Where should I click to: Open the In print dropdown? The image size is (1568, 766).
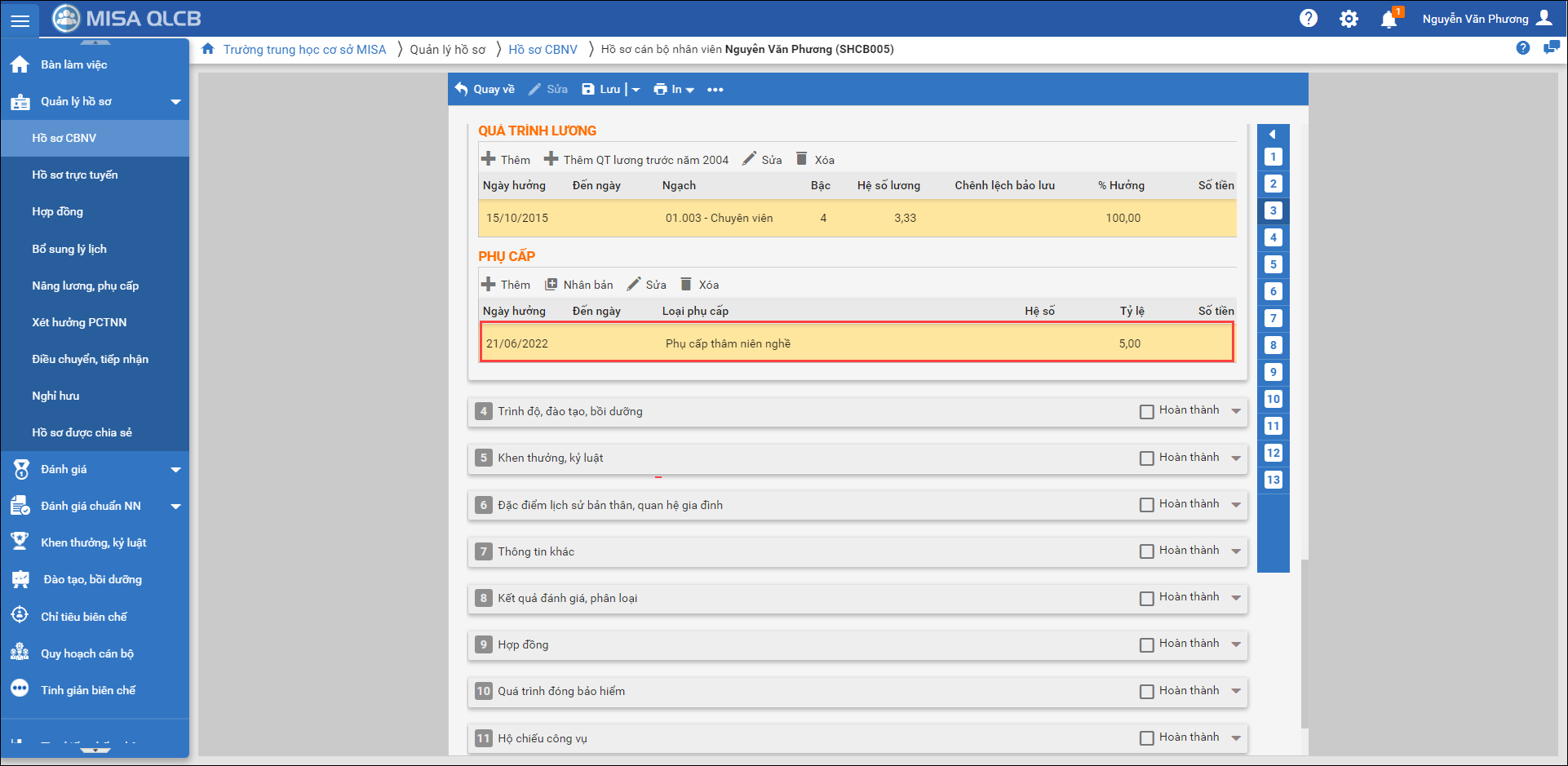673,90
